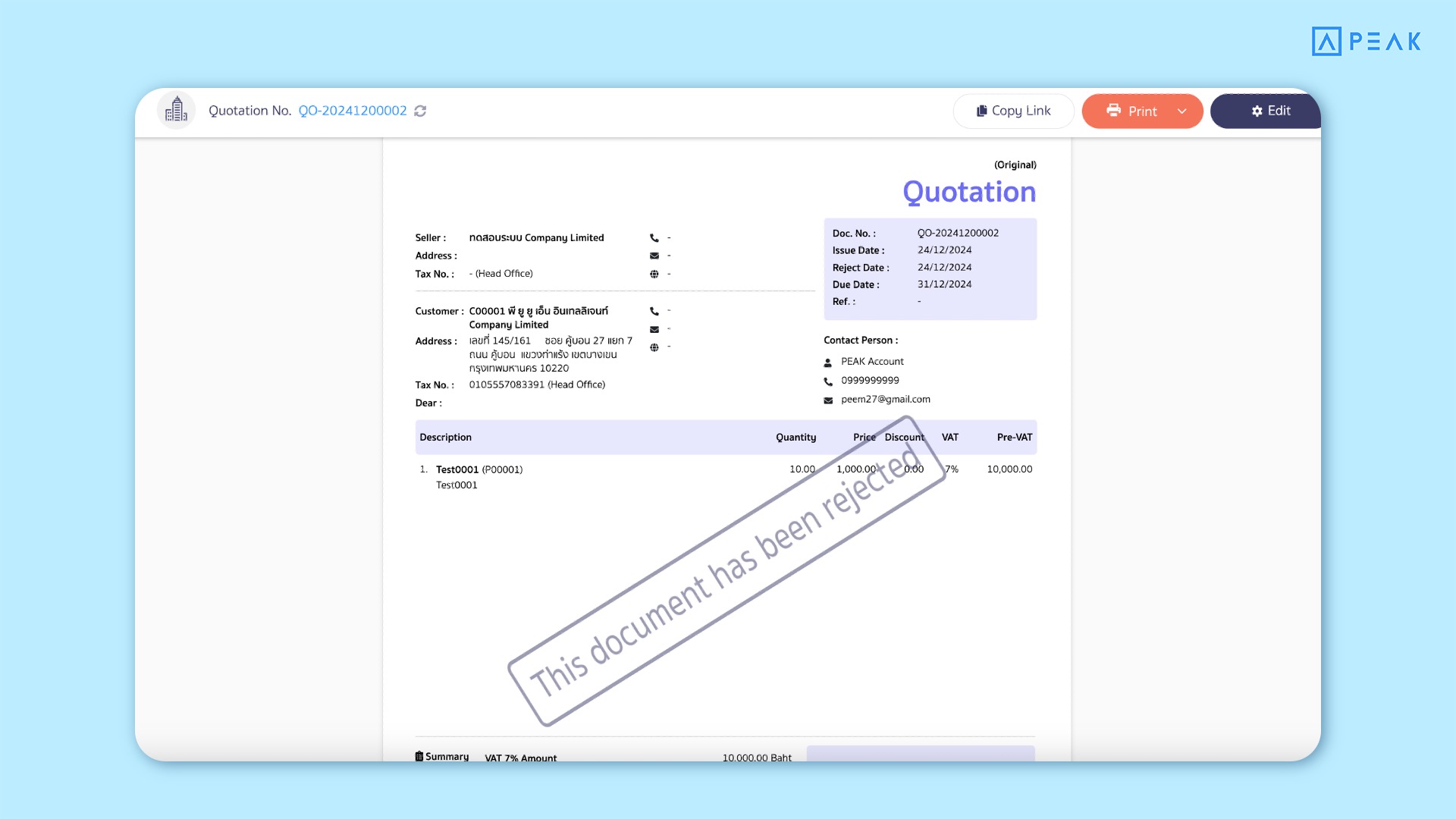Viewport: 1456px width, 819px height.
Task: Click the copy icon inside Copy Link button
Action: coord(981,111)
